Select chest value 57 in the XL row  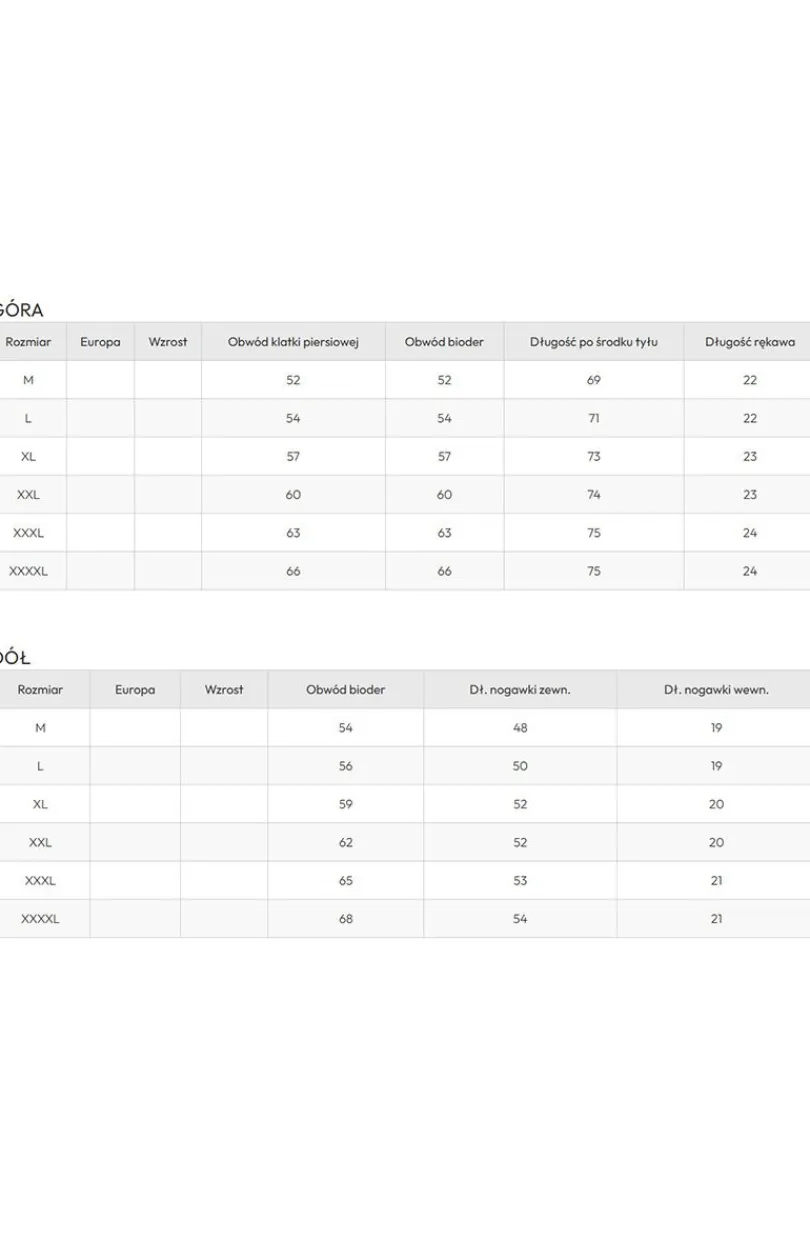pyautogui.click(x=293, y=457)
